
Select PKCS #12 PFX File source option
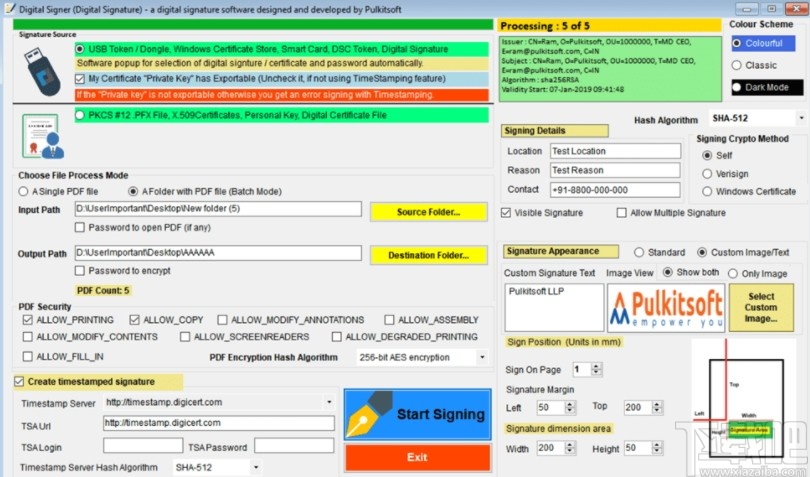point(80,115)
